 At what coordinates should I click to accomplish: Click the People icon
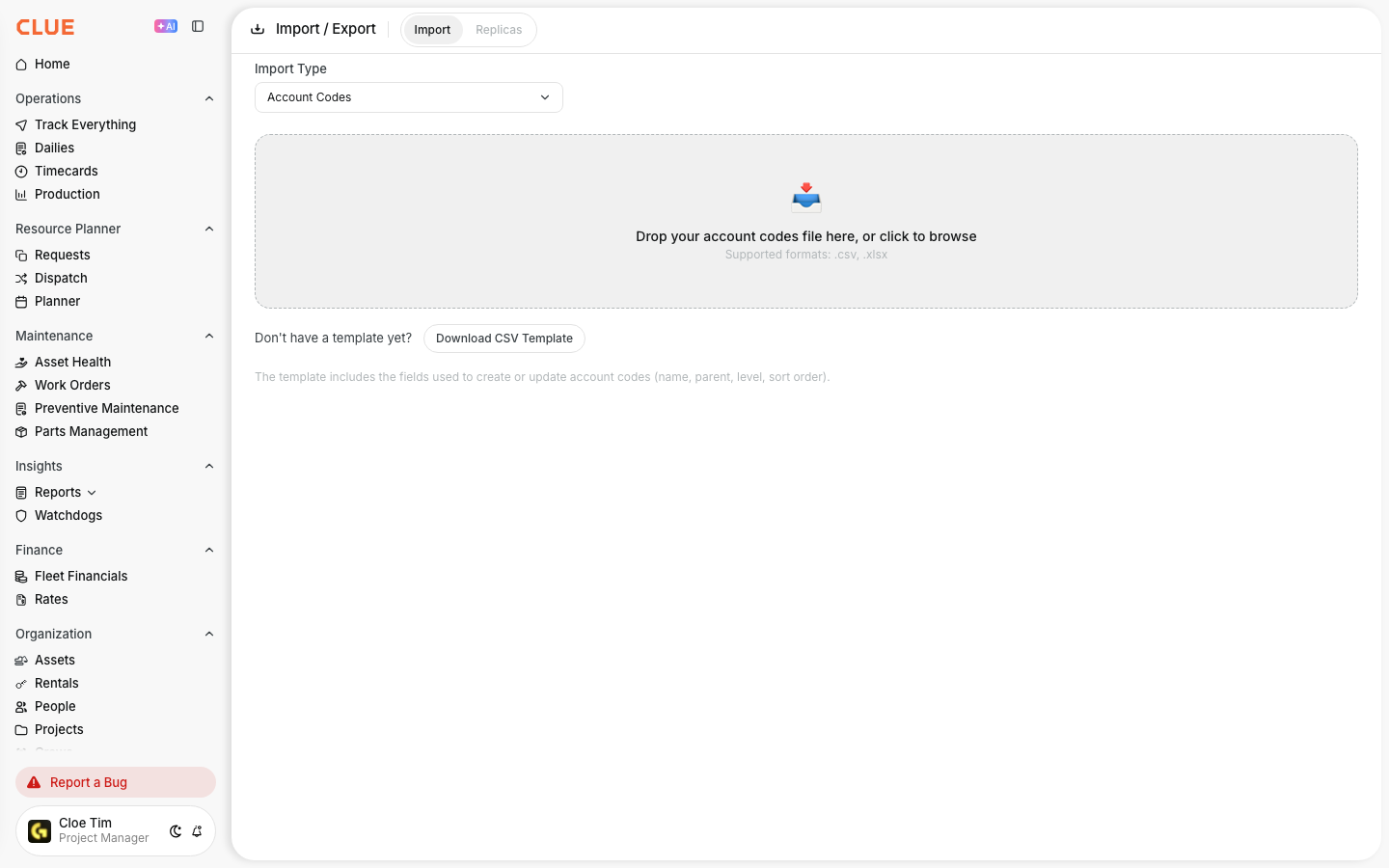(x=21, y=707)
